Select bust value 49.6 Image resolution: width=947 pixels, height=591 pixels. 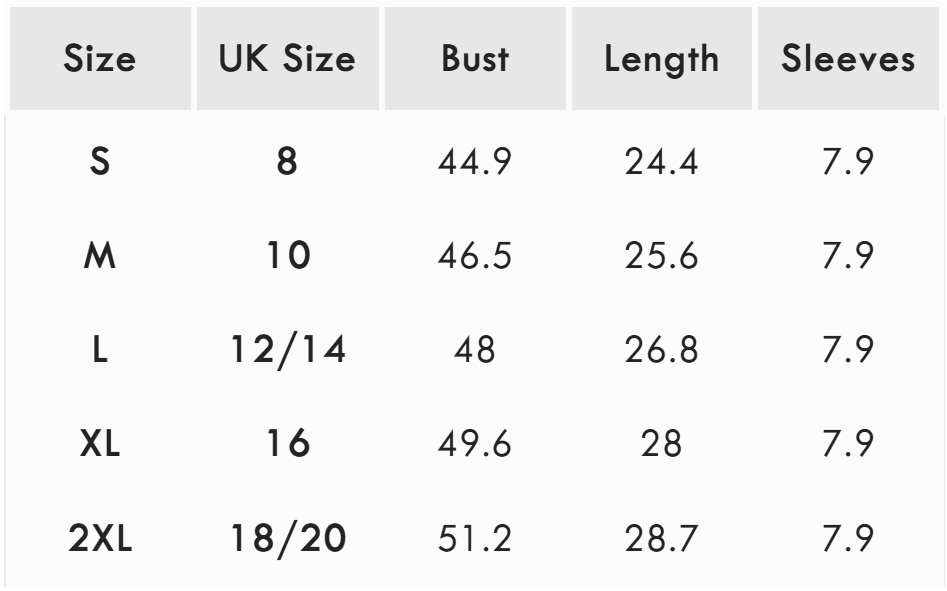point(475,445)
